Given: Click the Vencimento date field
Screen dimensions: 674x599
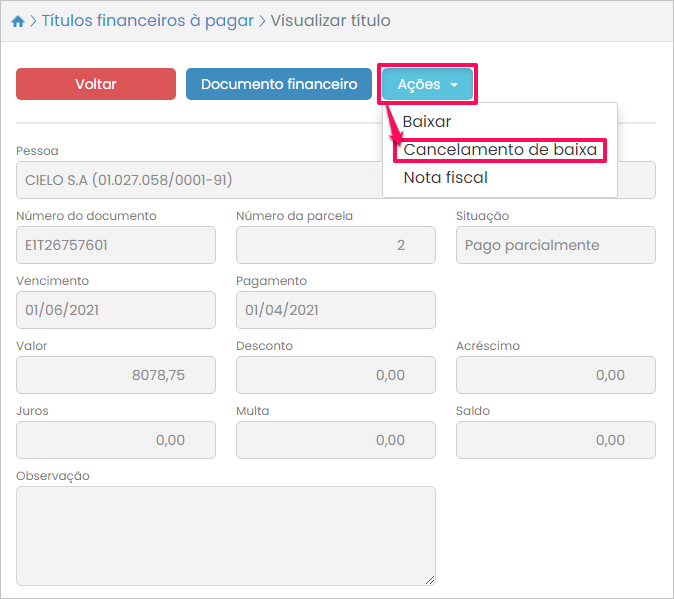Looking at the screenshot, I should (116, 310).
